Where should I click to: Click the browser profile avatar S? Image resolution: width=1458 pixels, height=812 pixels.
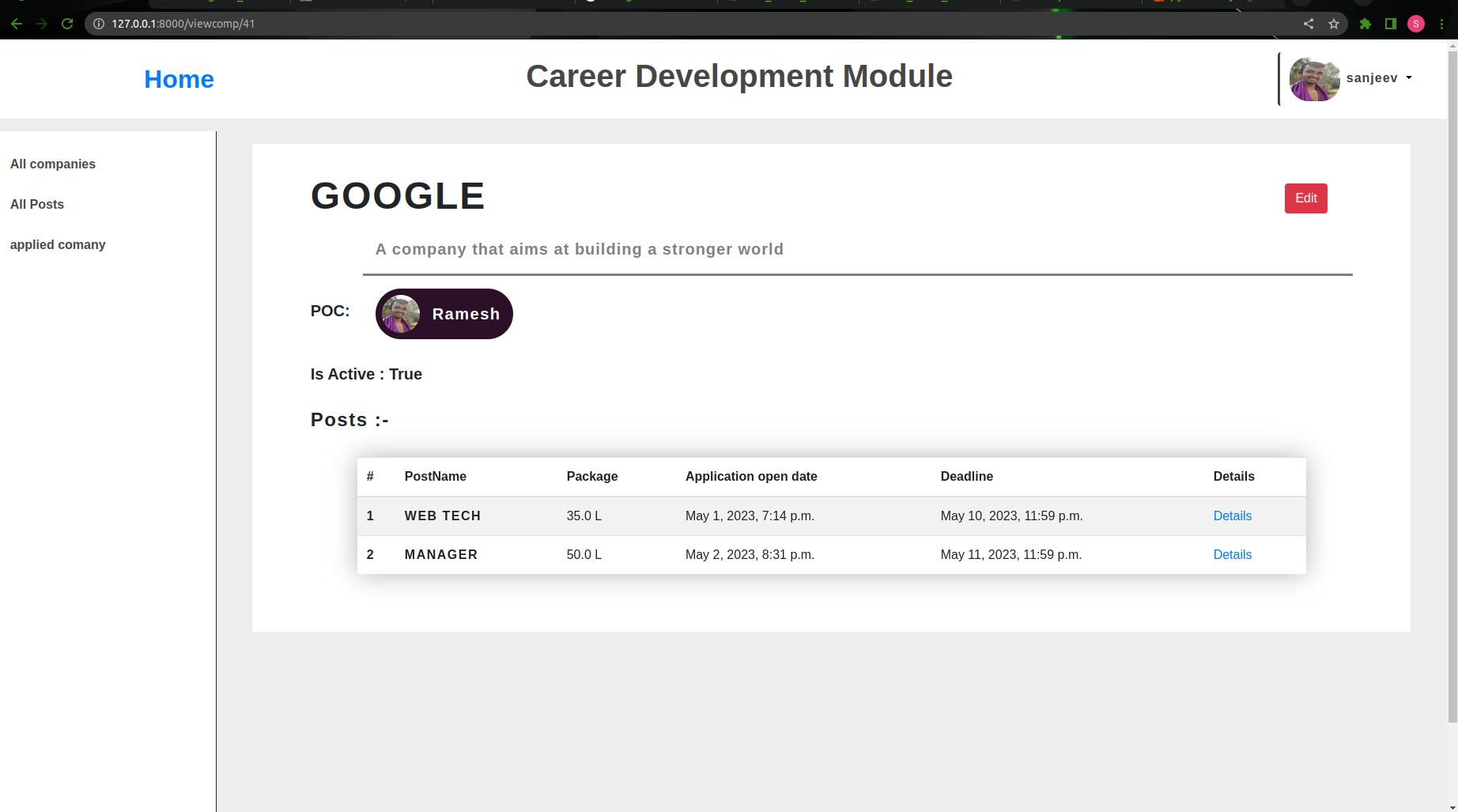[x=1415, y=24]
